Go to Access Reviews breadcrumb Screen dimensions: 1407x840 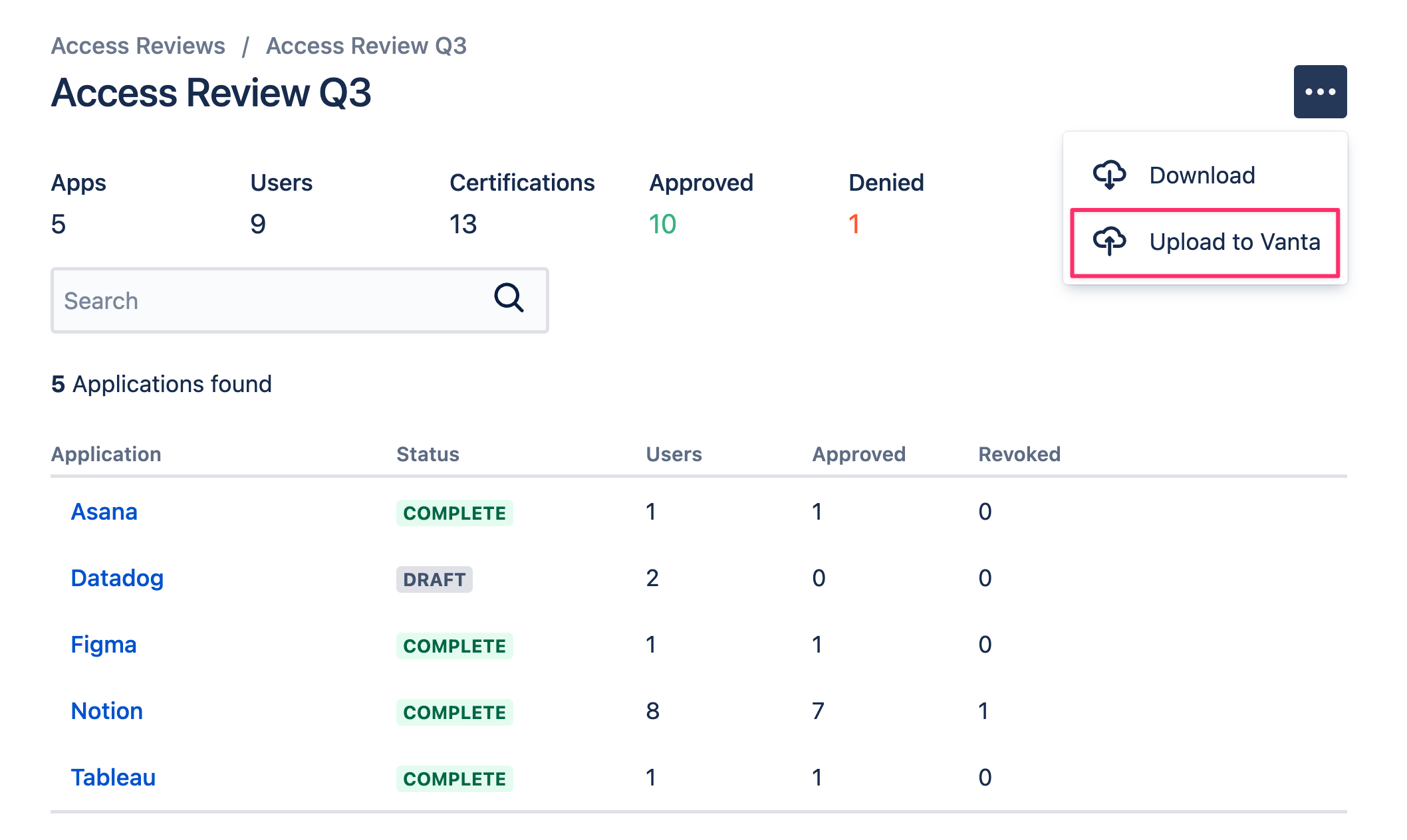pos(138,46)
